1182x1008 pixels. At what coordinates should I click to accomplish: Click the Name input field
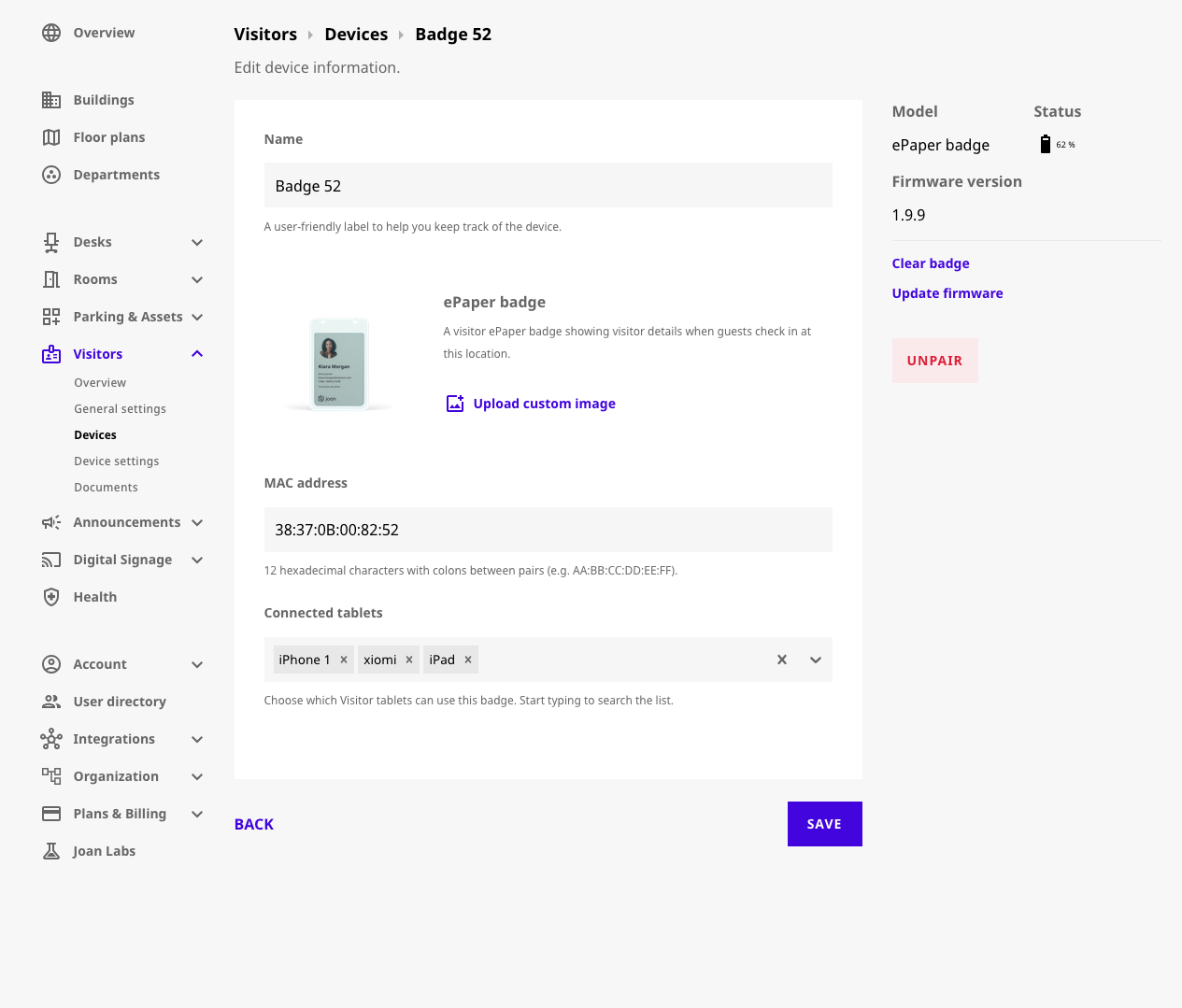(x=548, y=186)
